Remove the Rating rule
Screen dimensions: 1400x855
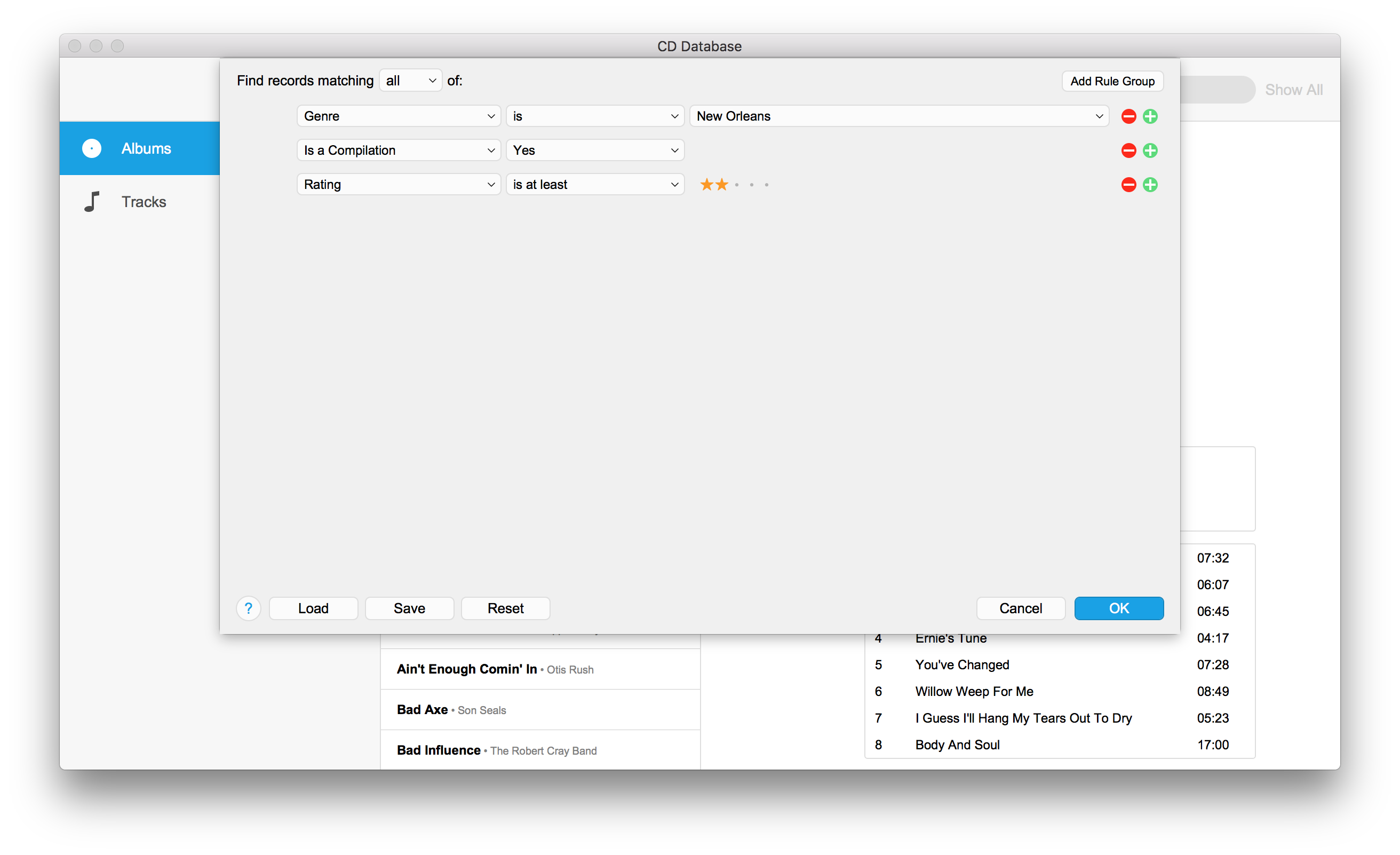(1128, 184)
